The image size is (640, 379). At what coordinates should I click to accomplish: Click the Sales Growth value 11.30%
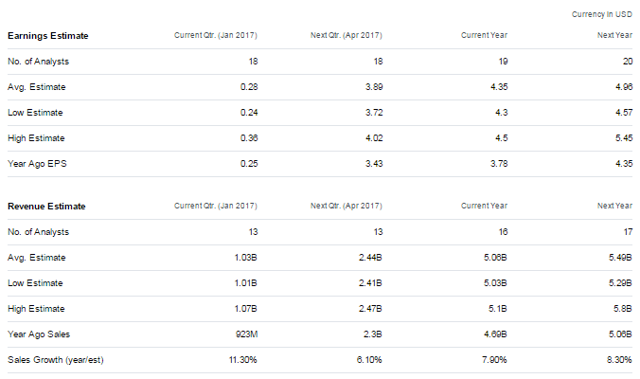[243, 360]
